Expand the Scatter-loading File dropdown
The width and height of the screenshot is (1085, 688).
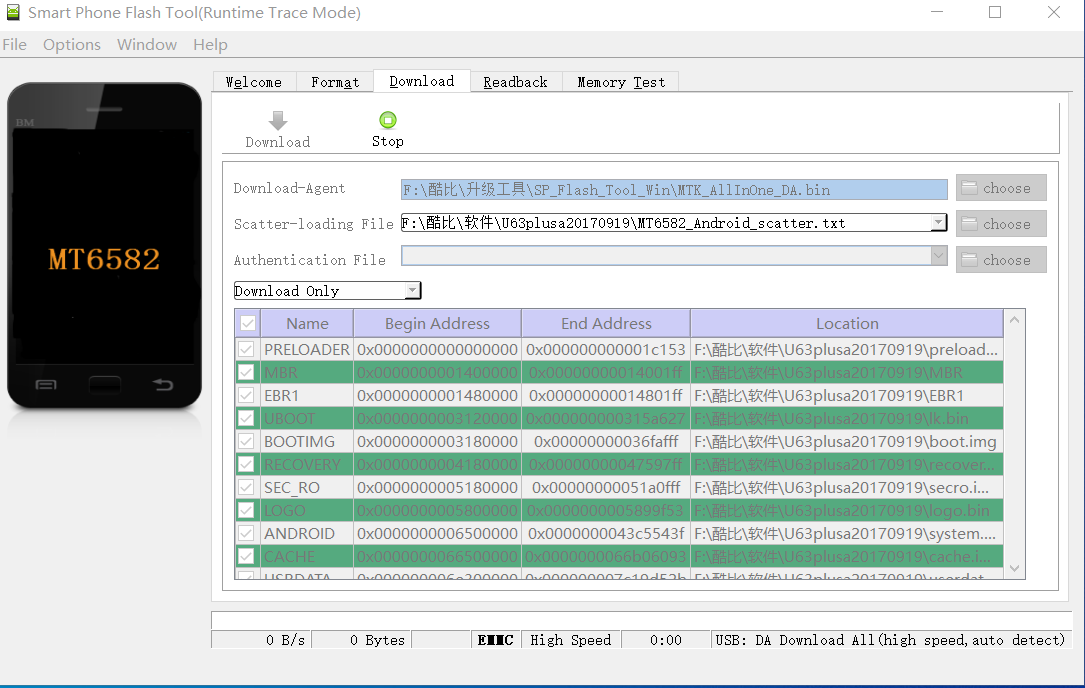[938, 223]
